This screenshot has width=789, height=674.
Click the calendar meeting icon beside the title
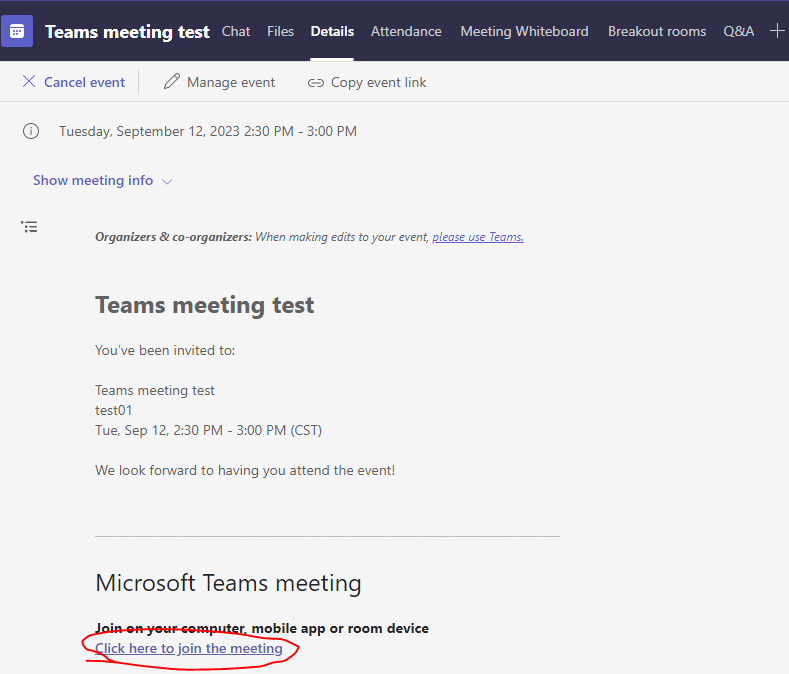coord(17,31)
